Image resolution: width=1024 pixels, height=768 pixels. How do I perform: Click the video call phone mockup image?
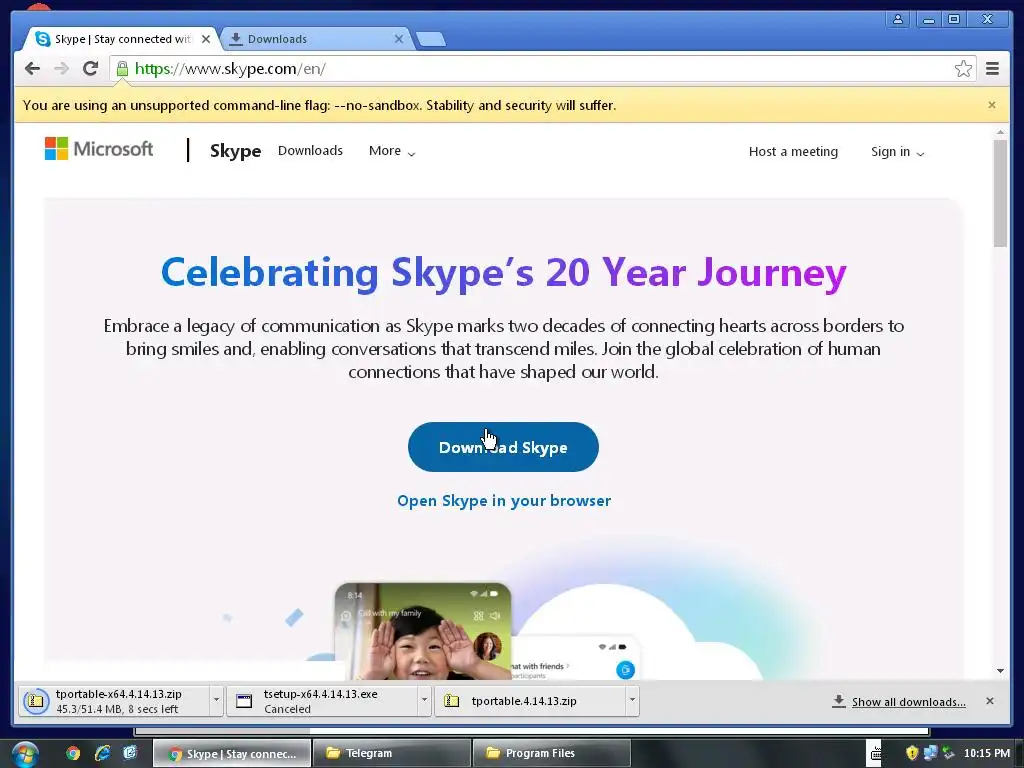[x=423, y=632]
